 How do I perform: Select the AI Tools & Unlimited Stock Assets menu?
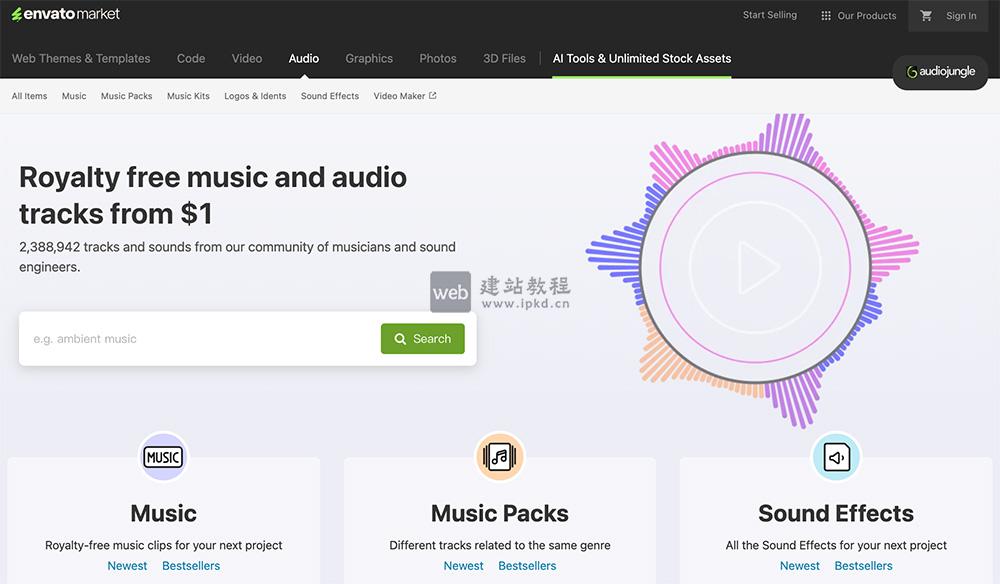coord(641,58)
